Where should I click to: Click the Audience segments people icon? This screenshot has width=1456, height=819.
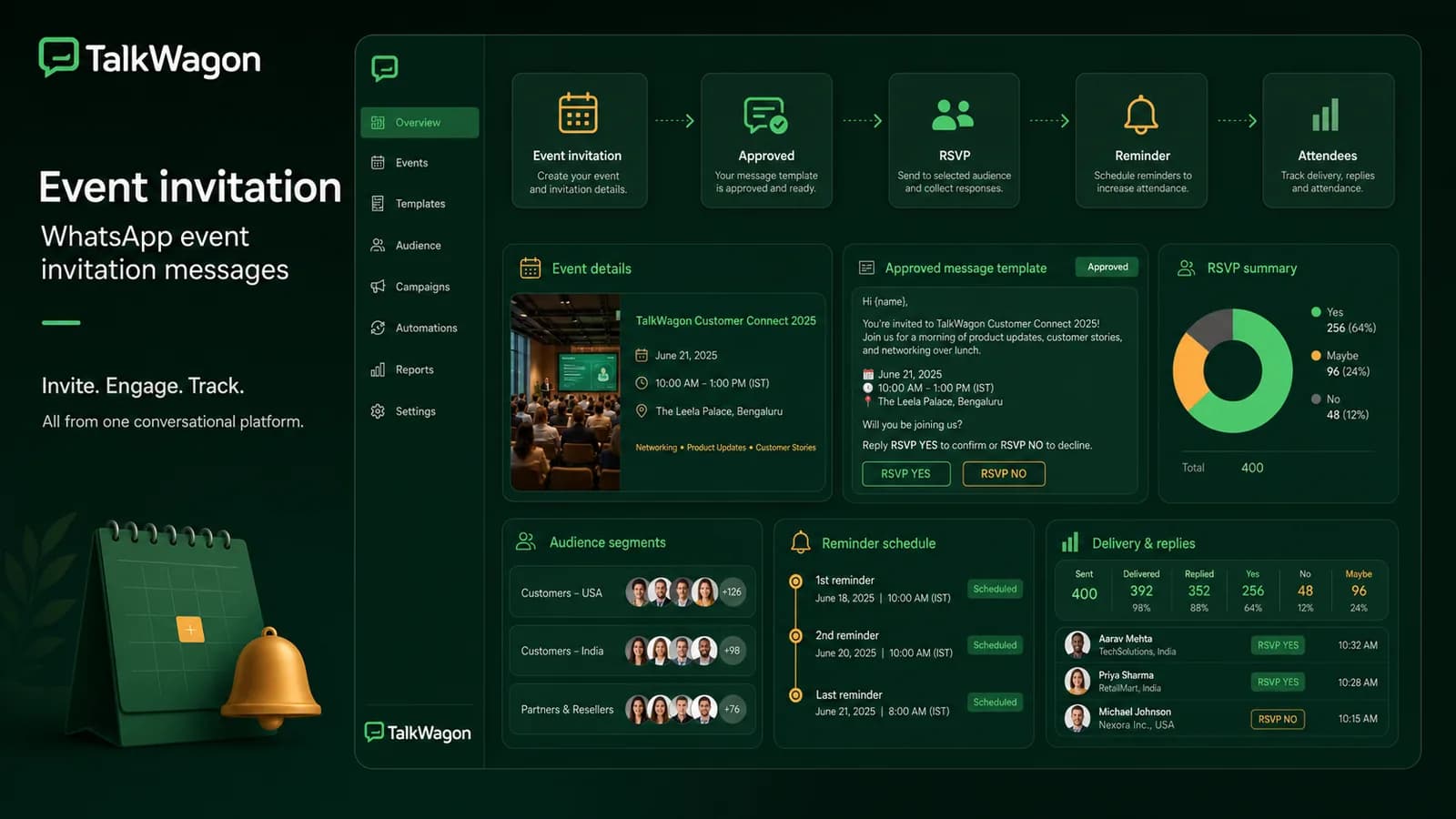click(526, 541)
